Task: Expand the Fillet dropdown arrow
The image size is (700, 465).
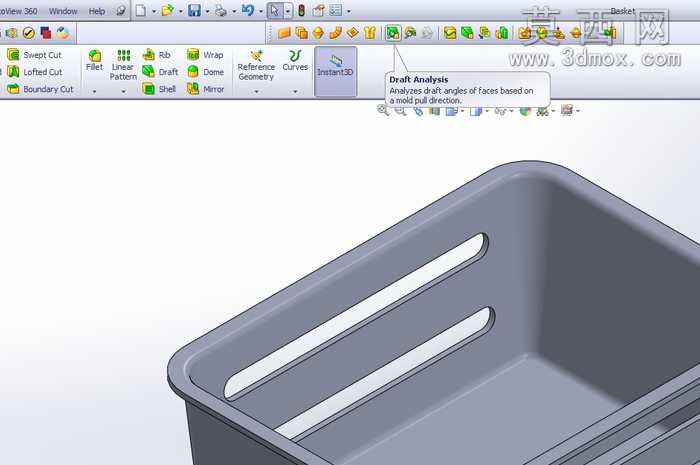Action: 94,91
